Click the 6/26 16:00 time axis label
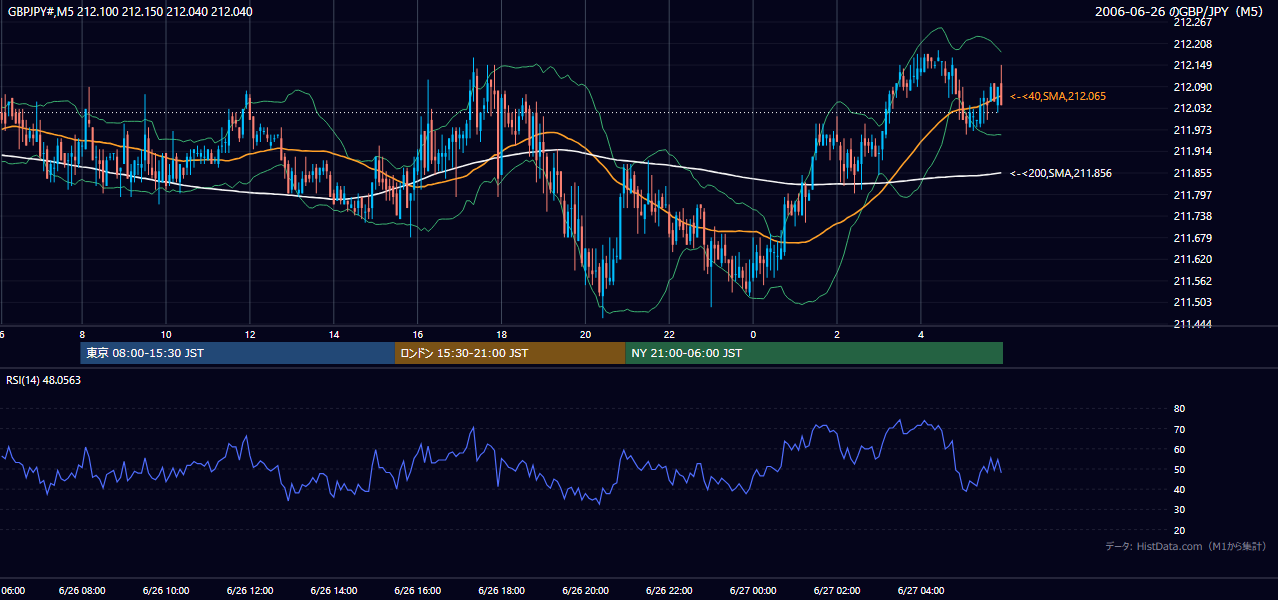The width and height of the screenshot is (1278, 600). pos(417,591)
